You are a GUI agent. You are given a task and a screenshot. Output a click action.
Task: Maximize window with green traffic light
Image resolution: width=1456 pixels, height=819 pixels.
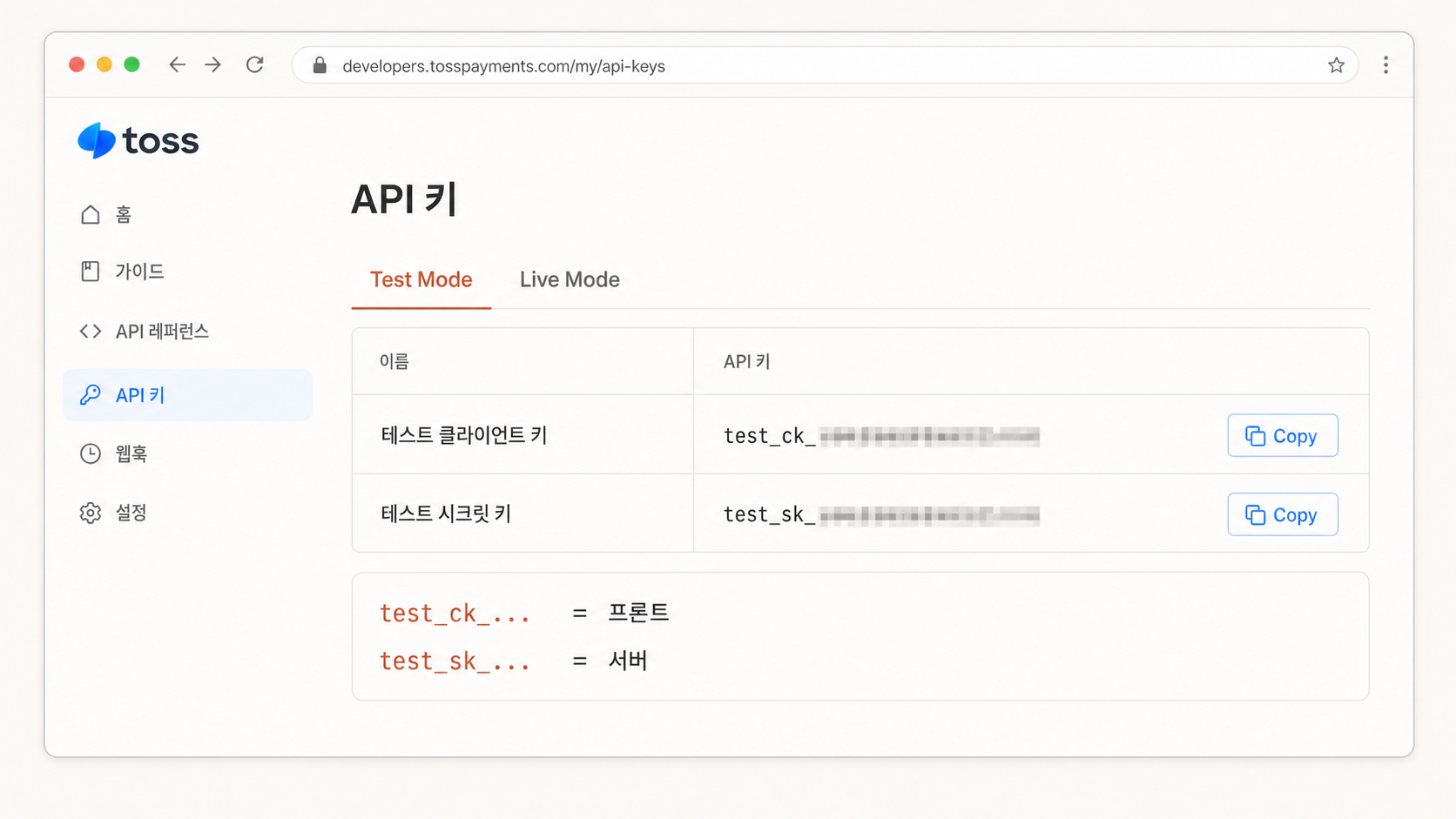click(x=131, y=64)
